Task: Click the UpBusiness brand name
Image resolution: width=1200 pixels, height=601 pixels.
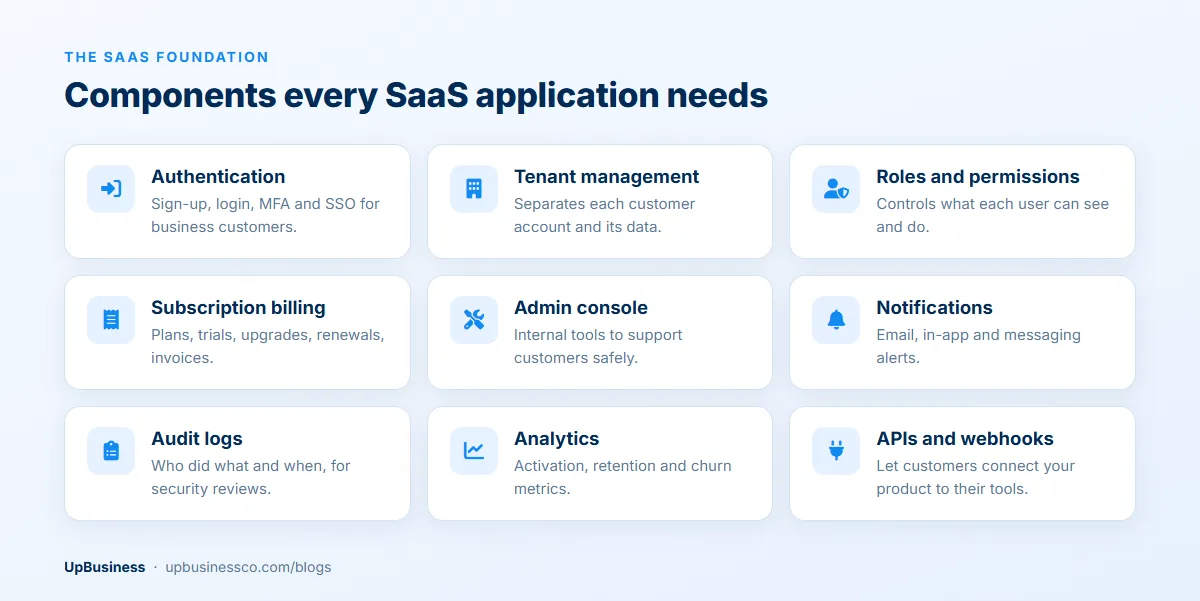Action: [105, 567]
